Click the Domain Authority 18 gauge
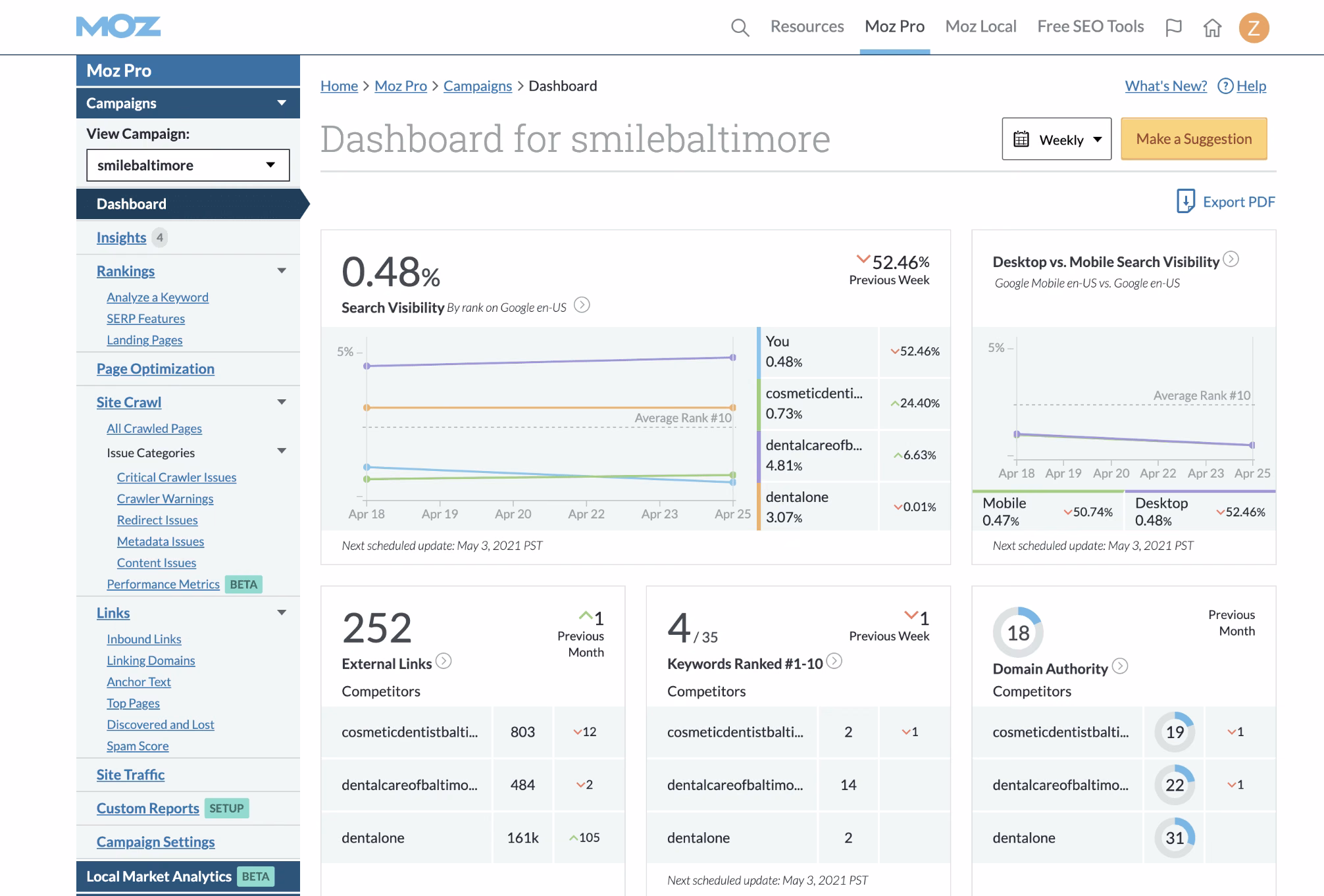This screenshot has height=896, width=1324. pos(1018,632)
